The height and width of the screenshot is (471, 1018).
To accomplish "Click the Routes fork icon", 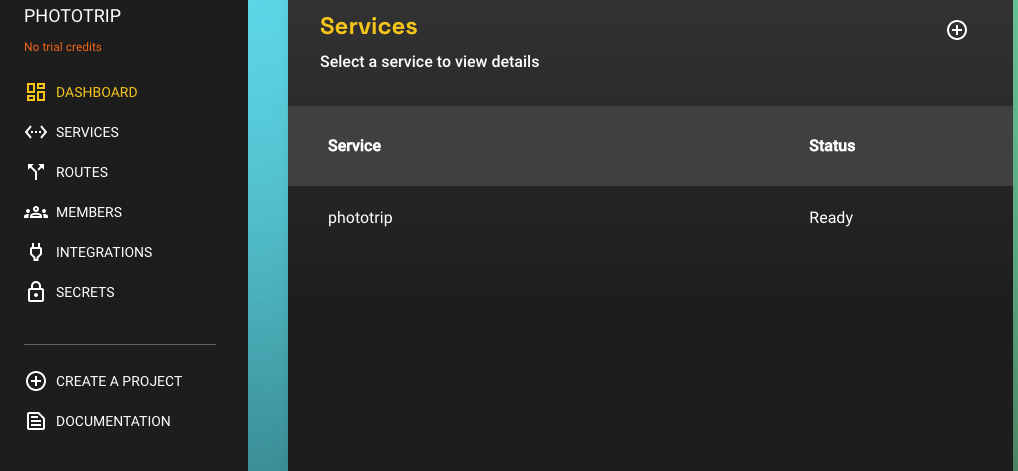I will 36,172.
